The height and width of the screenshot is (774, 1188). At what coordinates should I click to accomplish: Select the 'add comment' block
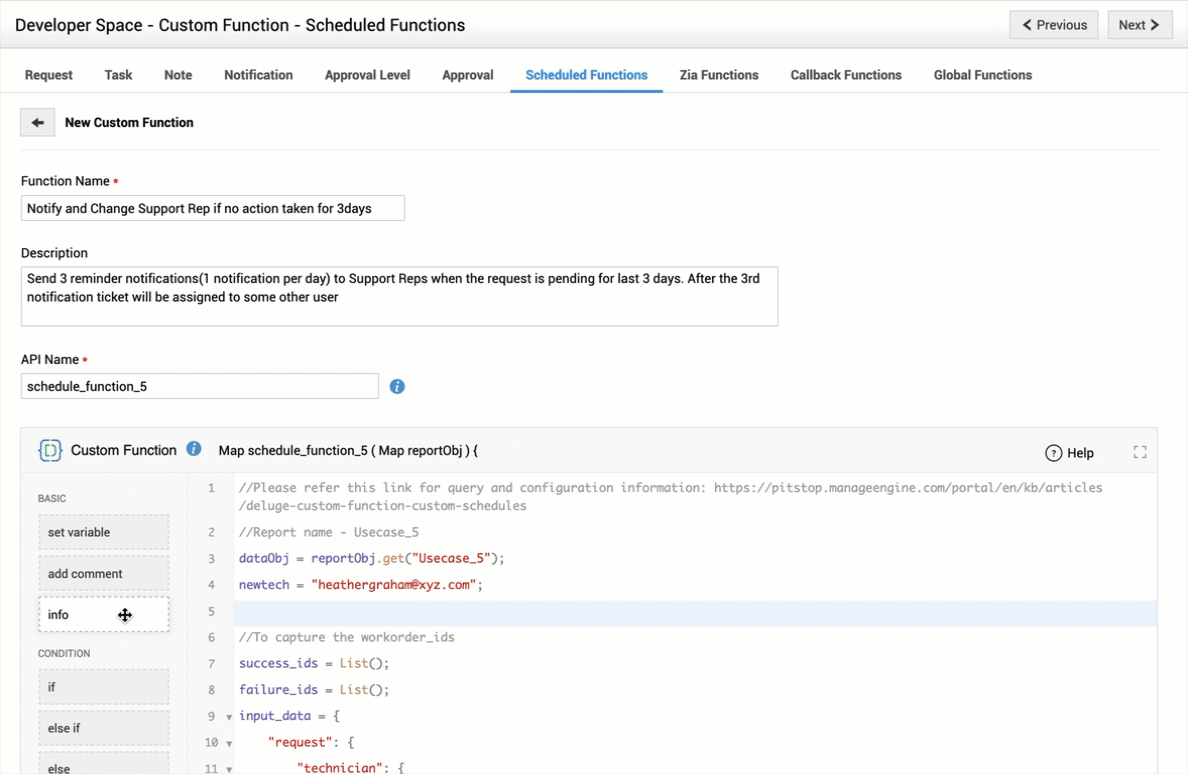103,574
